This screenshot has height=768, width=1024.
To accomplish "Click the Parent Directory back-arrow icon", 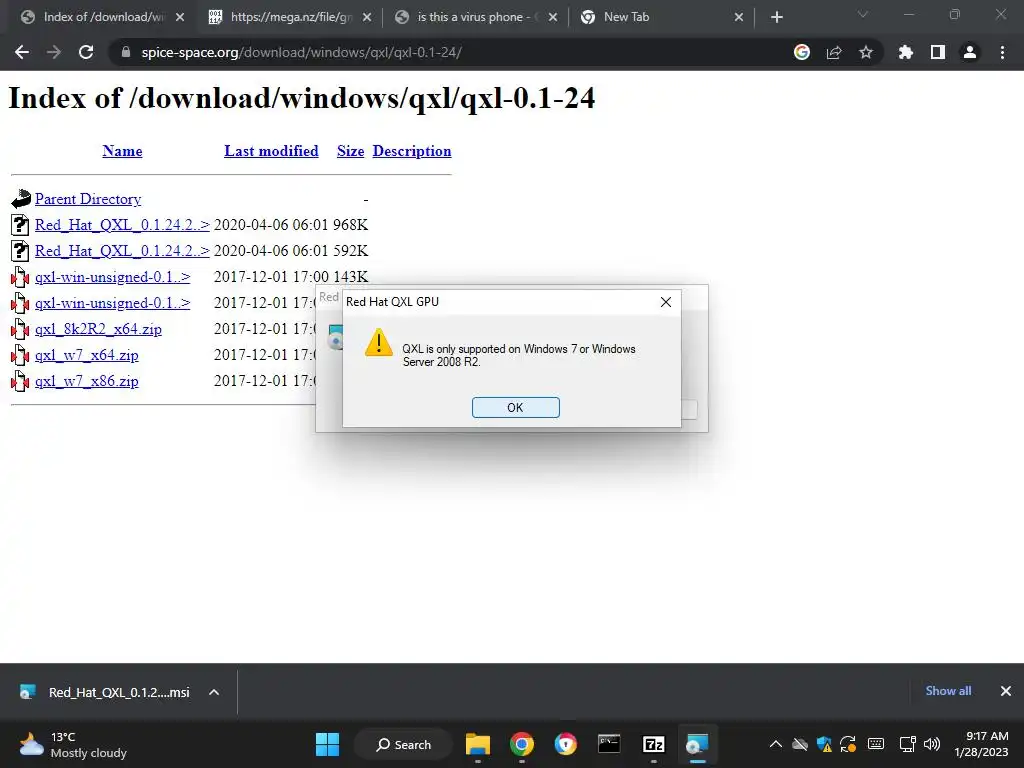I will [x=20, y=199].
